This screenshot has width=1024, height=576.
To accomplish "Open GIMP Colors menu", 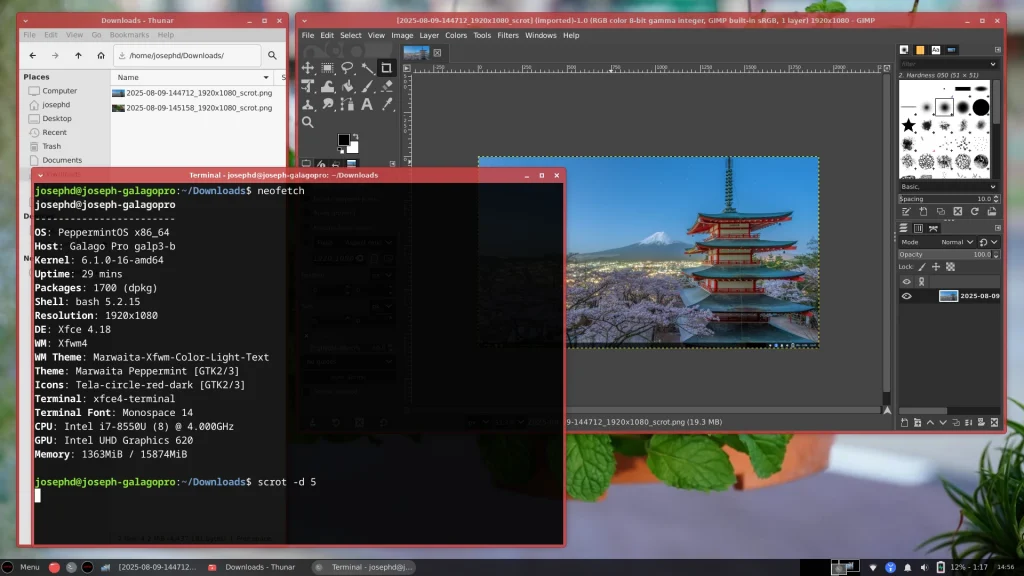I will point(456,35).
